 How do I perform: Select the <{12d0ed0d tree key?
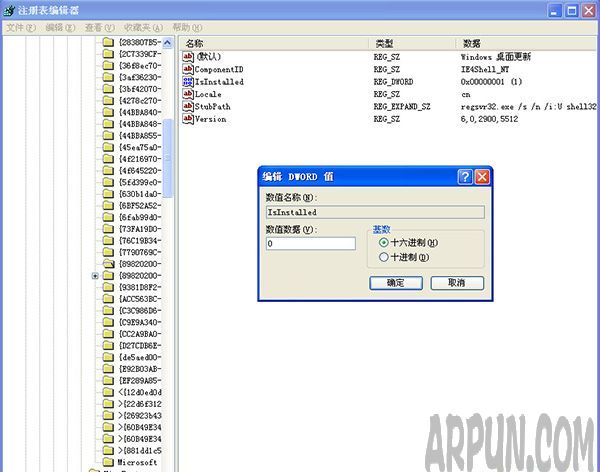click(x=140, y=392)
